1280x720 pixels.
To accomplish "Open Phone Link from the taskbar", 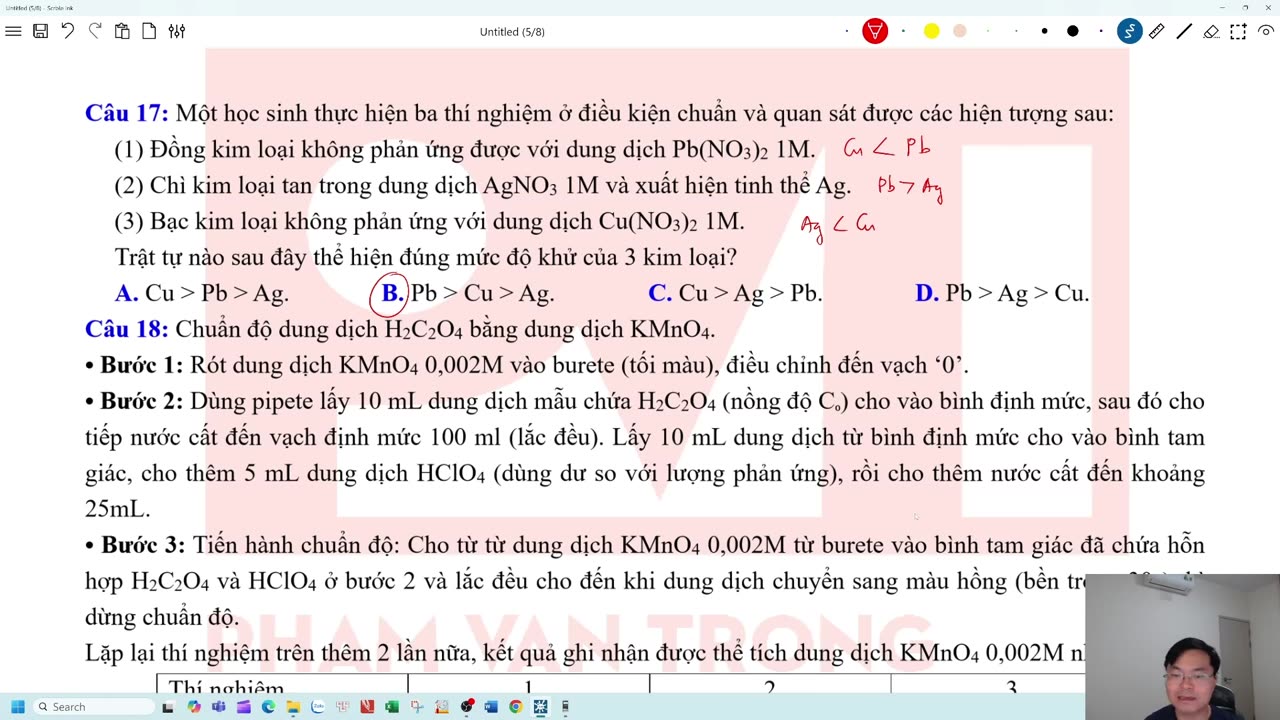I will (x=565, y=707).
